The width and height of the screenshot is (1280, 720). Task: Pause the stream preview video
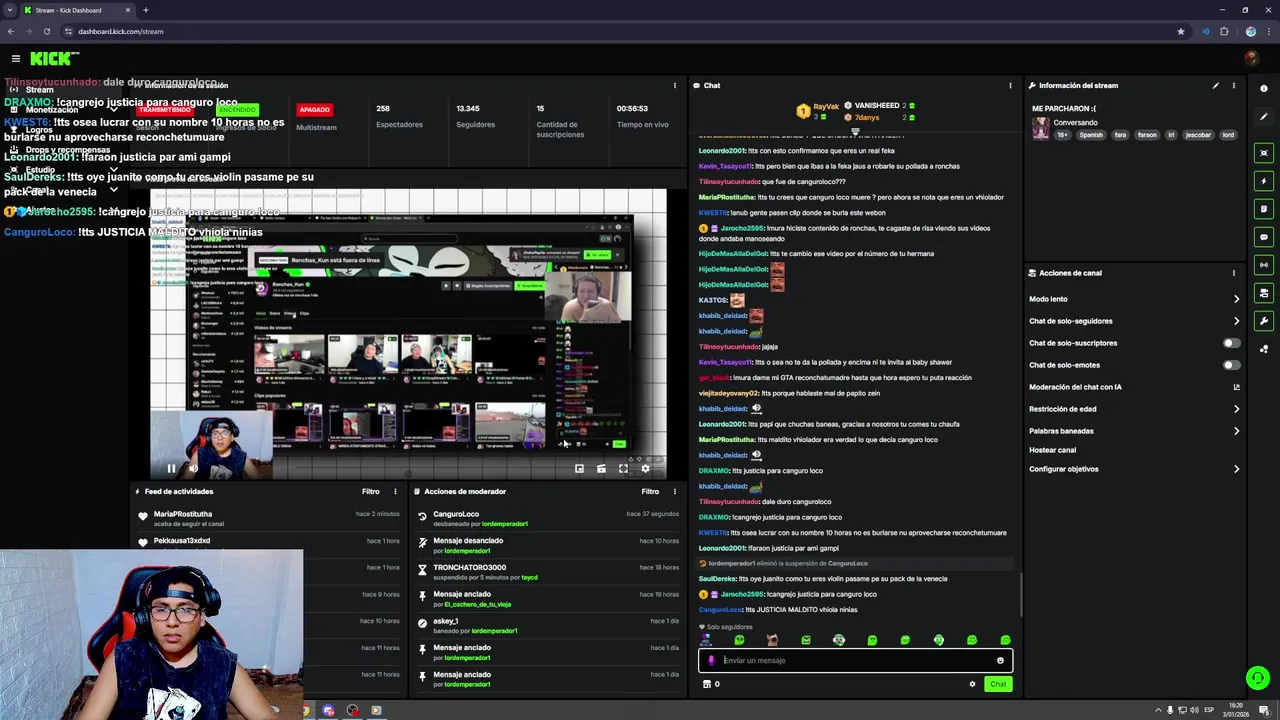[x=171, y=468]
